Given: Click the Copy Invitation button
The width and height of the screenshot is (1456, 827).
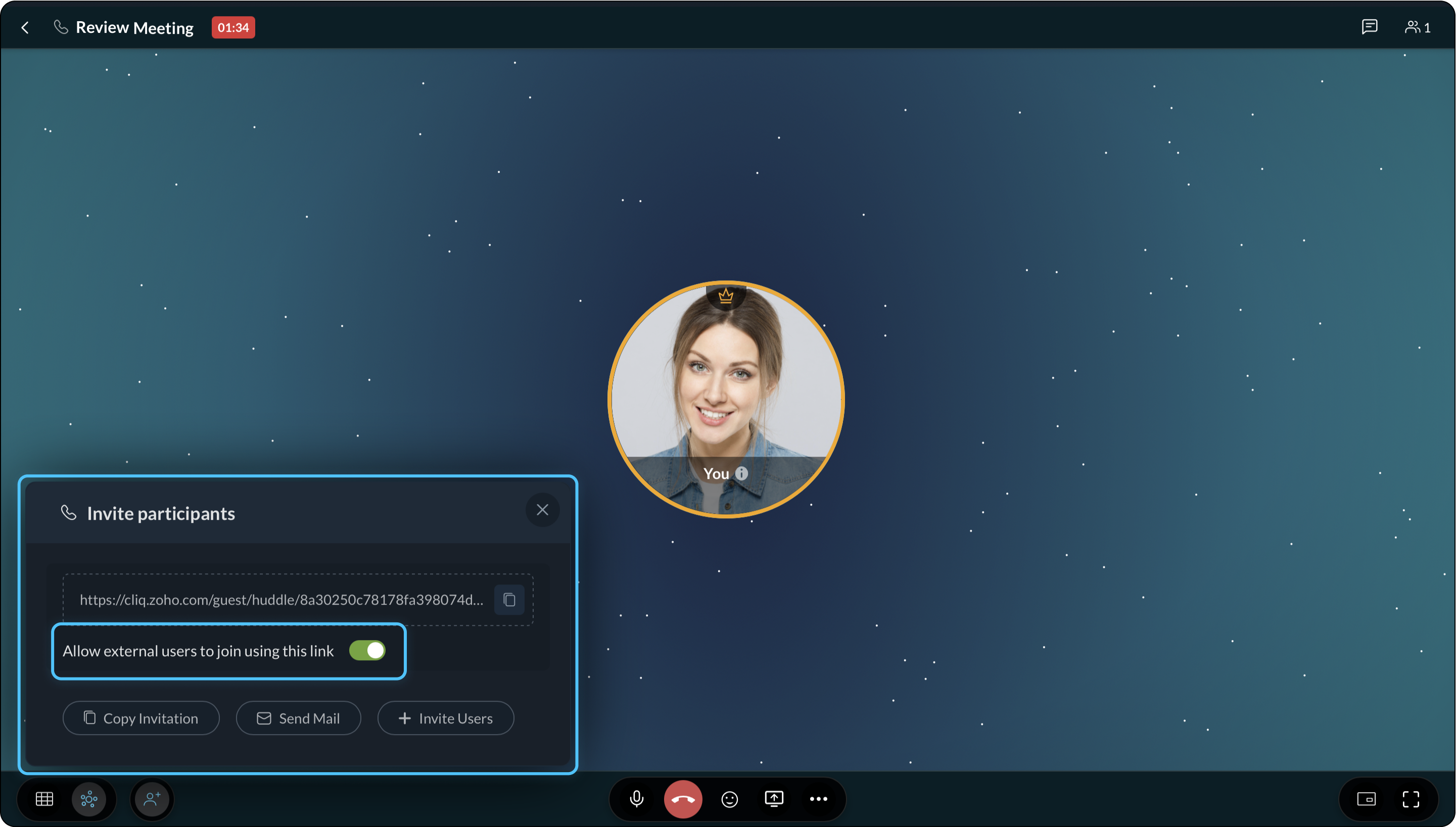Looking at the screenshot, I should click(x=141, y=718).
